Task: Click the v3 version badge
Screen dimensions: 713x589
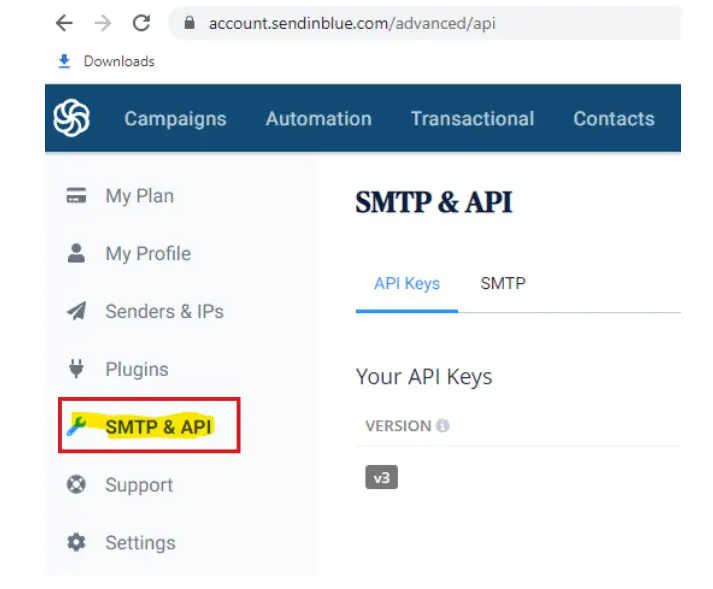Action: [x=382, y=477]
